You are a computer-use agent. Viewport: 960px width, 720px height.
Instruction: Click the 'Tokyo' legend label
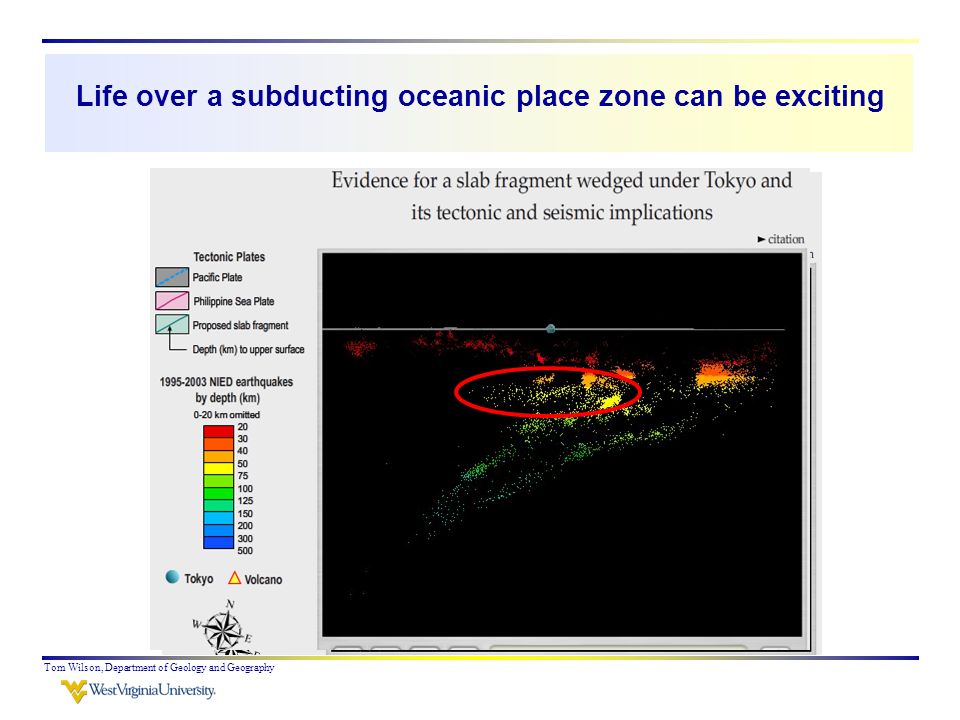[x=198, y=579]
